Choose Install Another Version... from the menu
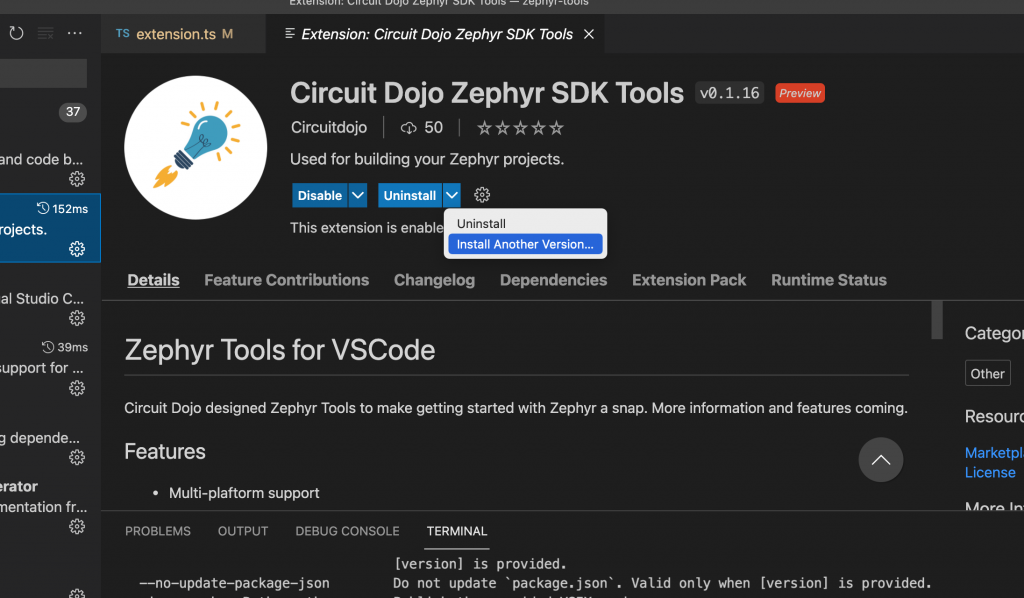 525,244
